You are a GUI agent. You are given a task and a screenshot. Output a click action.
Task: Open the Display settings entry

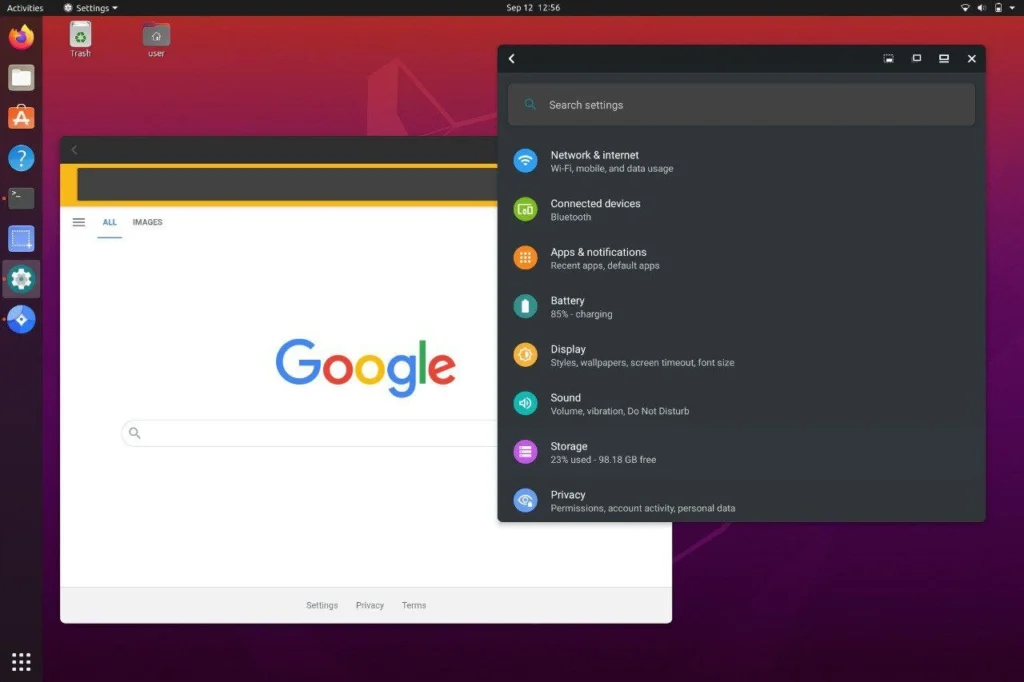tap(568, 355)
